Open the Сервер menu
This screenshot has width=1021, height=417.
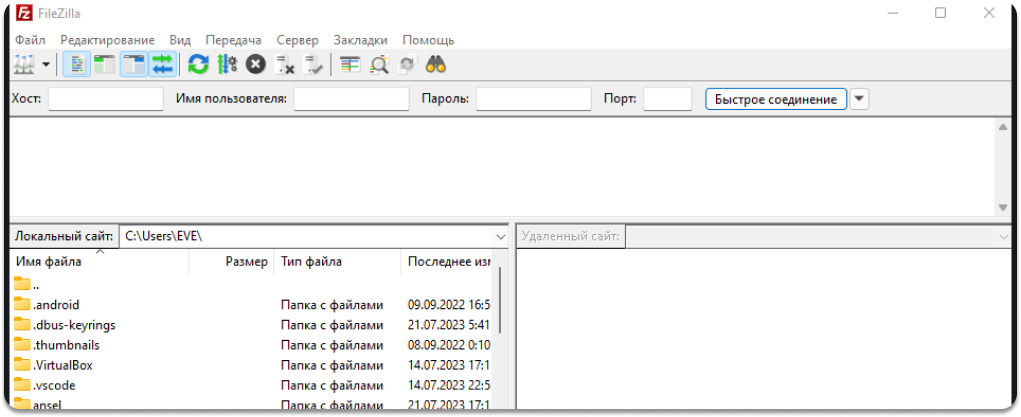297,40
